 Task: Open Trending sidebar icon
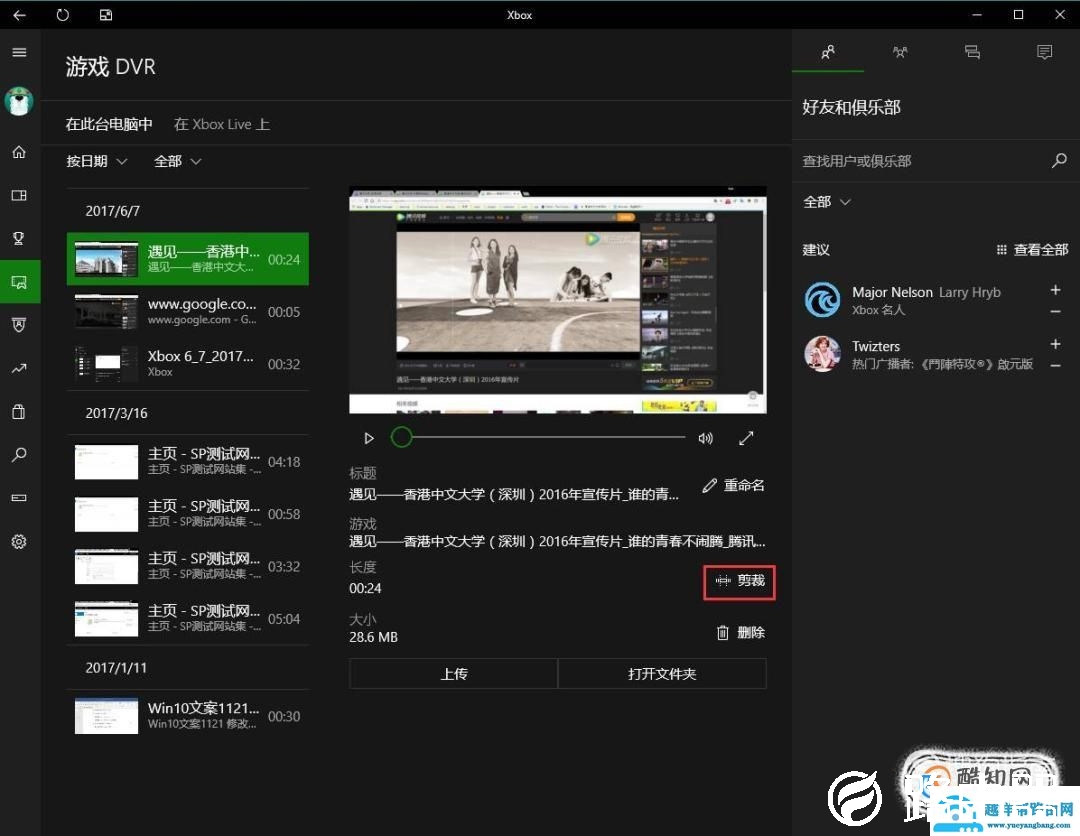[x=19, y=368]
